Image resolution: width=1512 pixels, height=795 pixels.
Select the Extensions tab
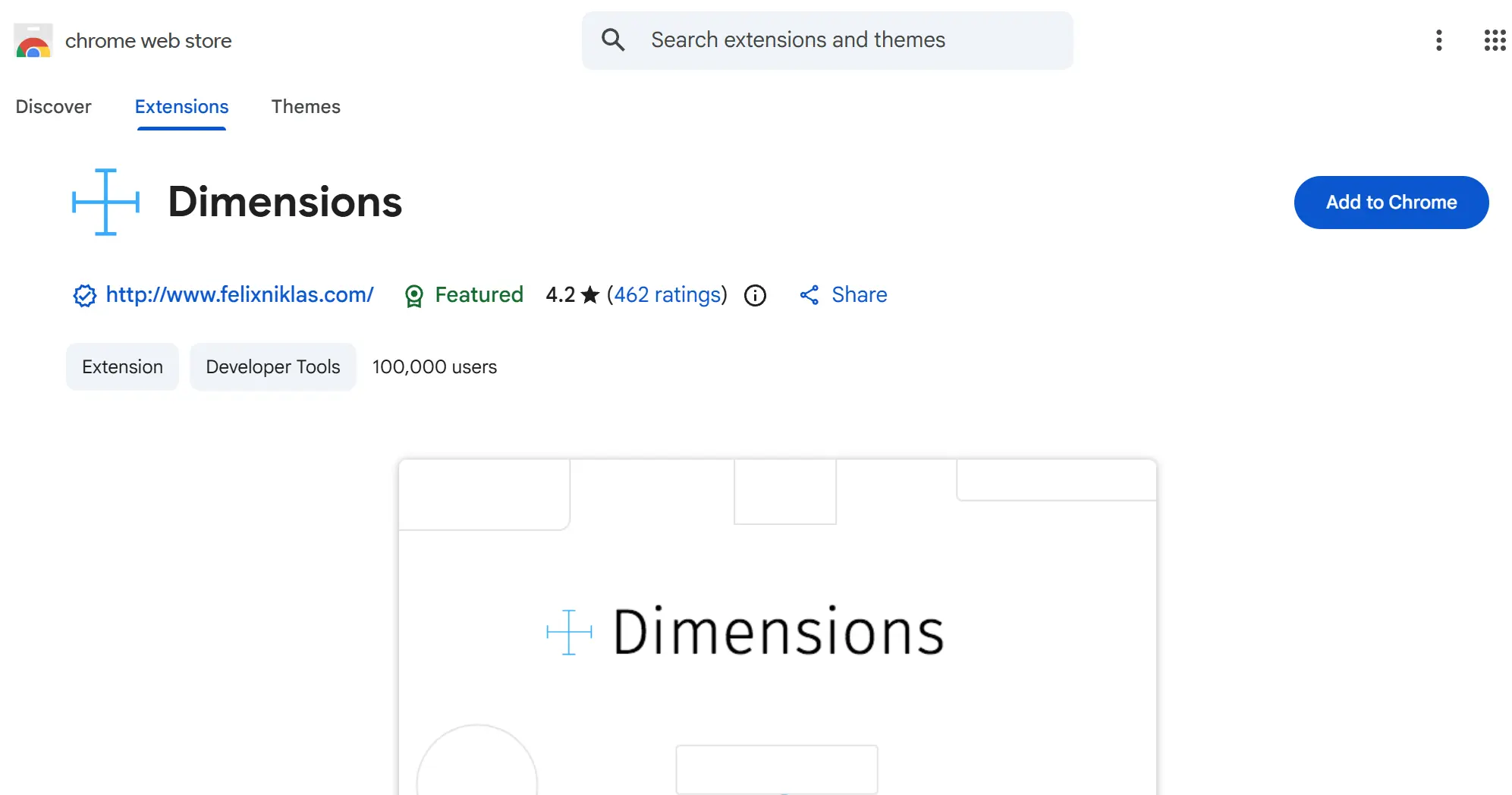pyautogui.click(x=181, y=107)
